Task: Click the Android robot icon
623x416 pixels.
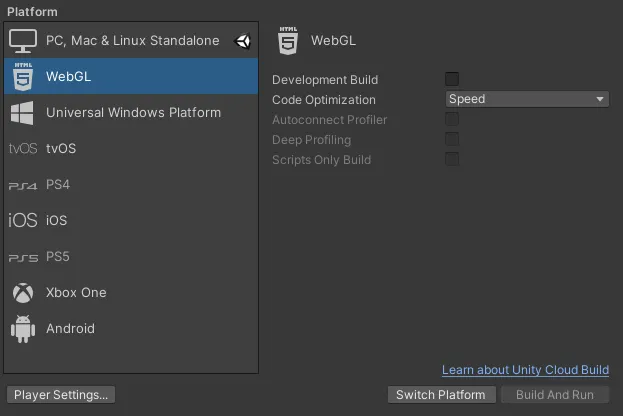Action: (23, 329)
